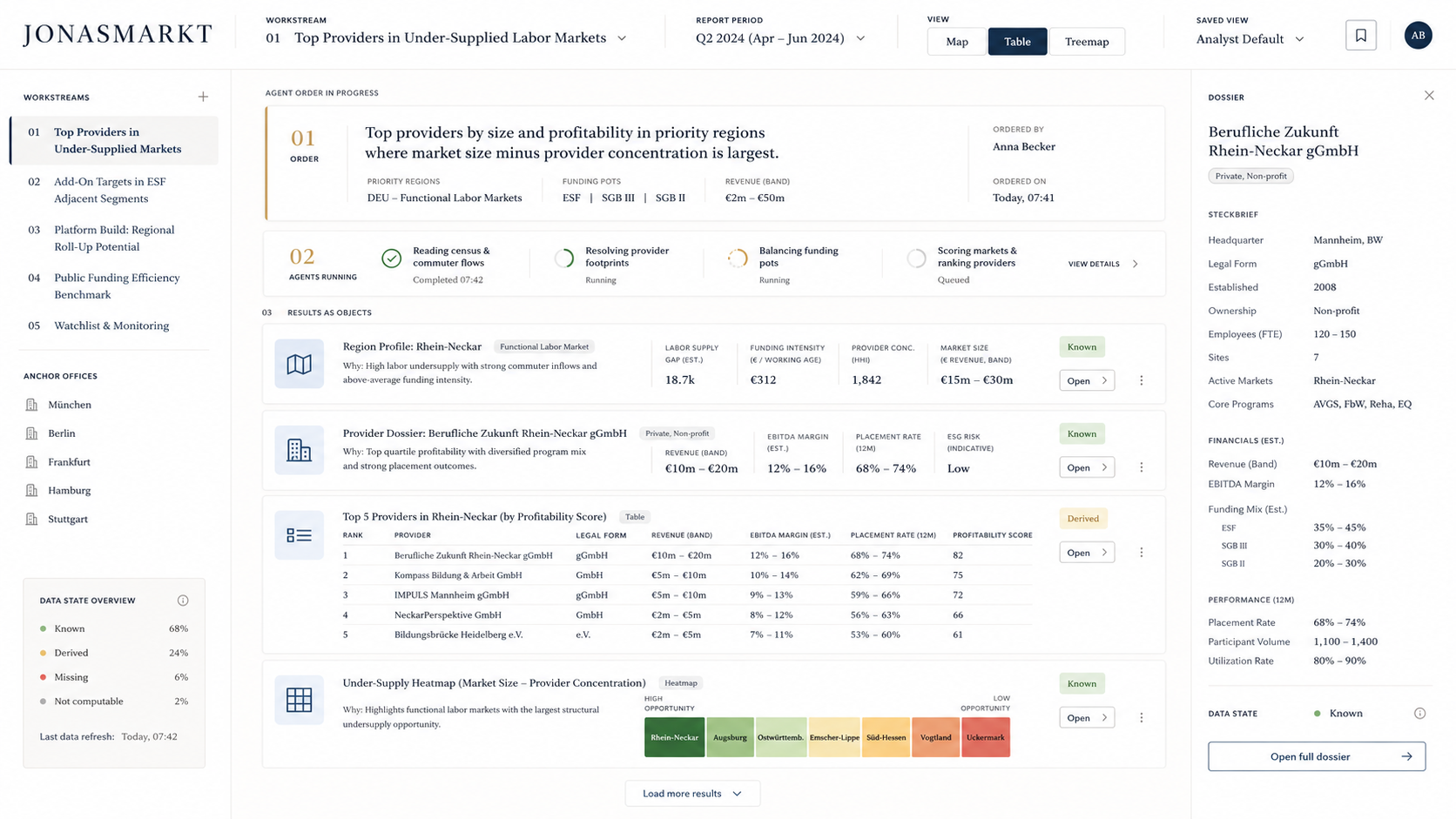Open the Region Profile map icon
Image resolution: width=1456 pixels, height=819 pixels.
[x=299, y=364]
